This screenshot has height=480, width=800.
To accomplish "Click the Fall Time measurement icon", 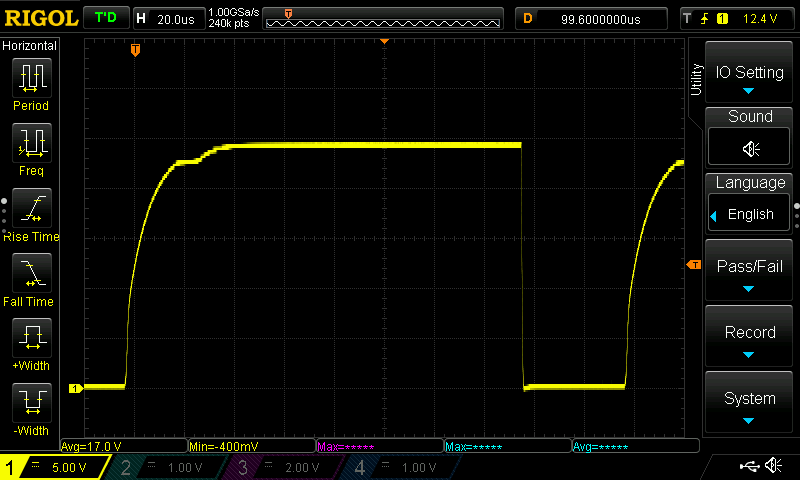I will coord(31,274).
